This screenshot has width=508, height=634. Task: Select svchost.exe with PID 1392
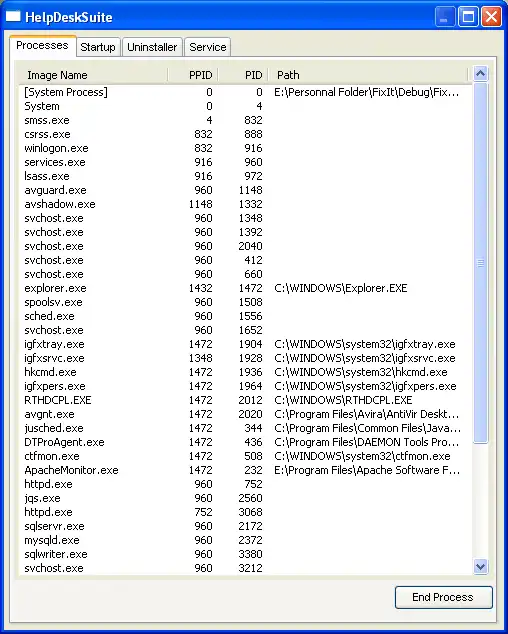pyautogui.click(x=245, y=232)
